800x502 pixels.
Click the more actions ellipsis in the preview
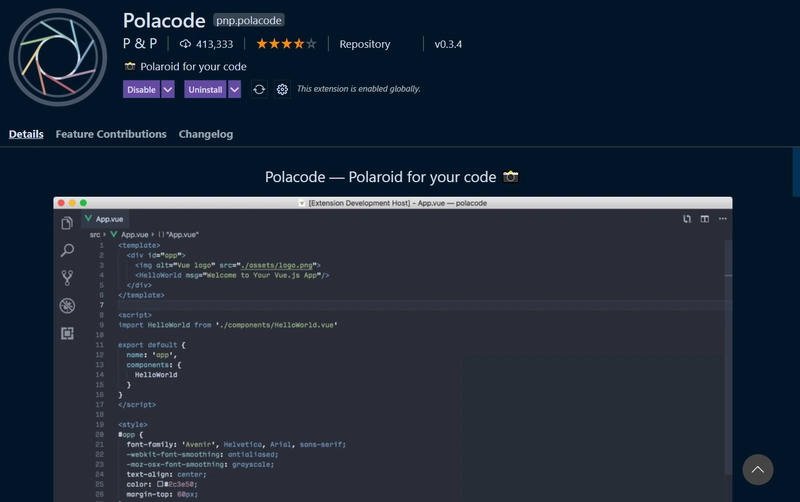pos(722,219)
